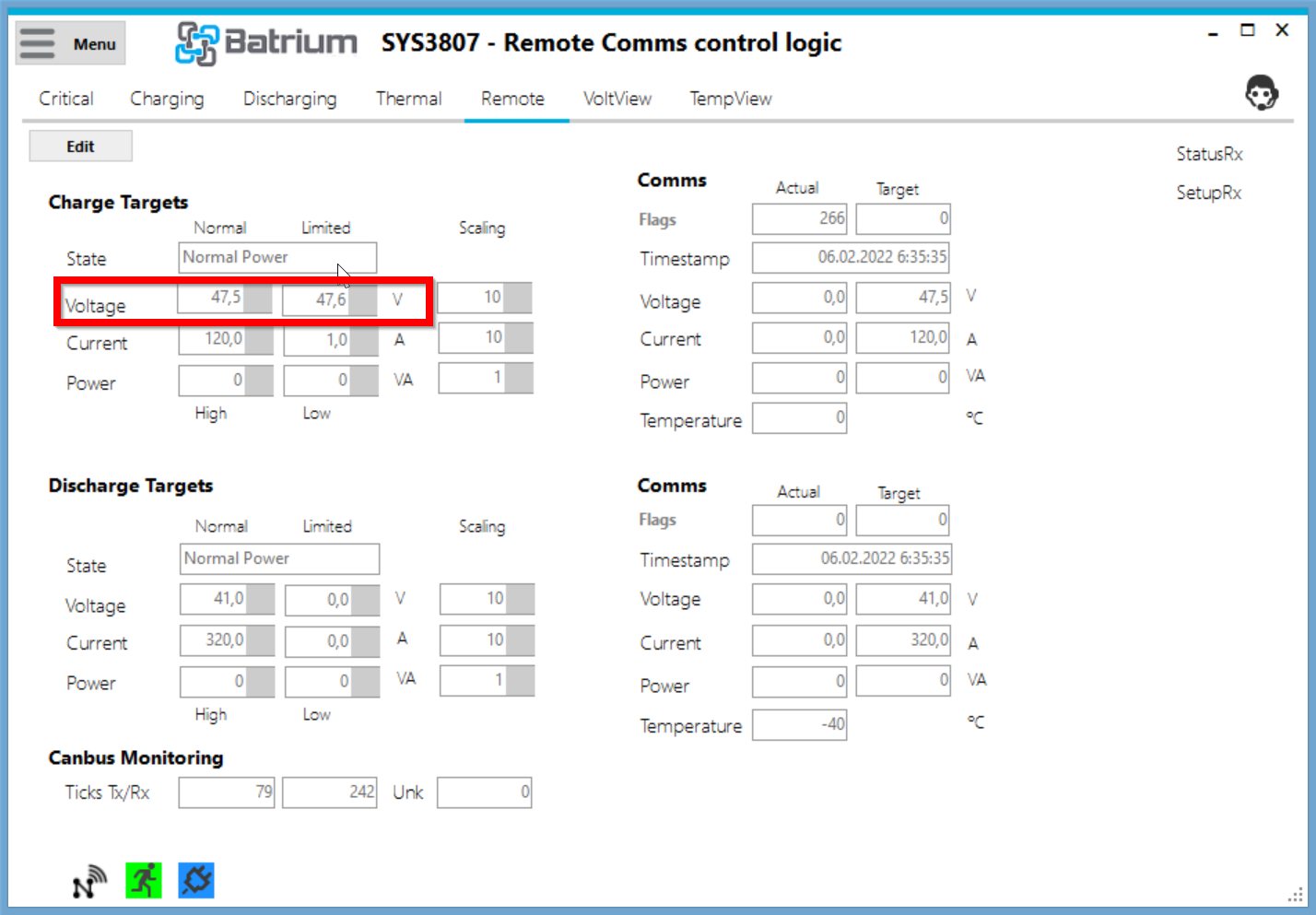Click Charge voltage scaling field
Viewport: 1316px width, 915px height.
485,298
